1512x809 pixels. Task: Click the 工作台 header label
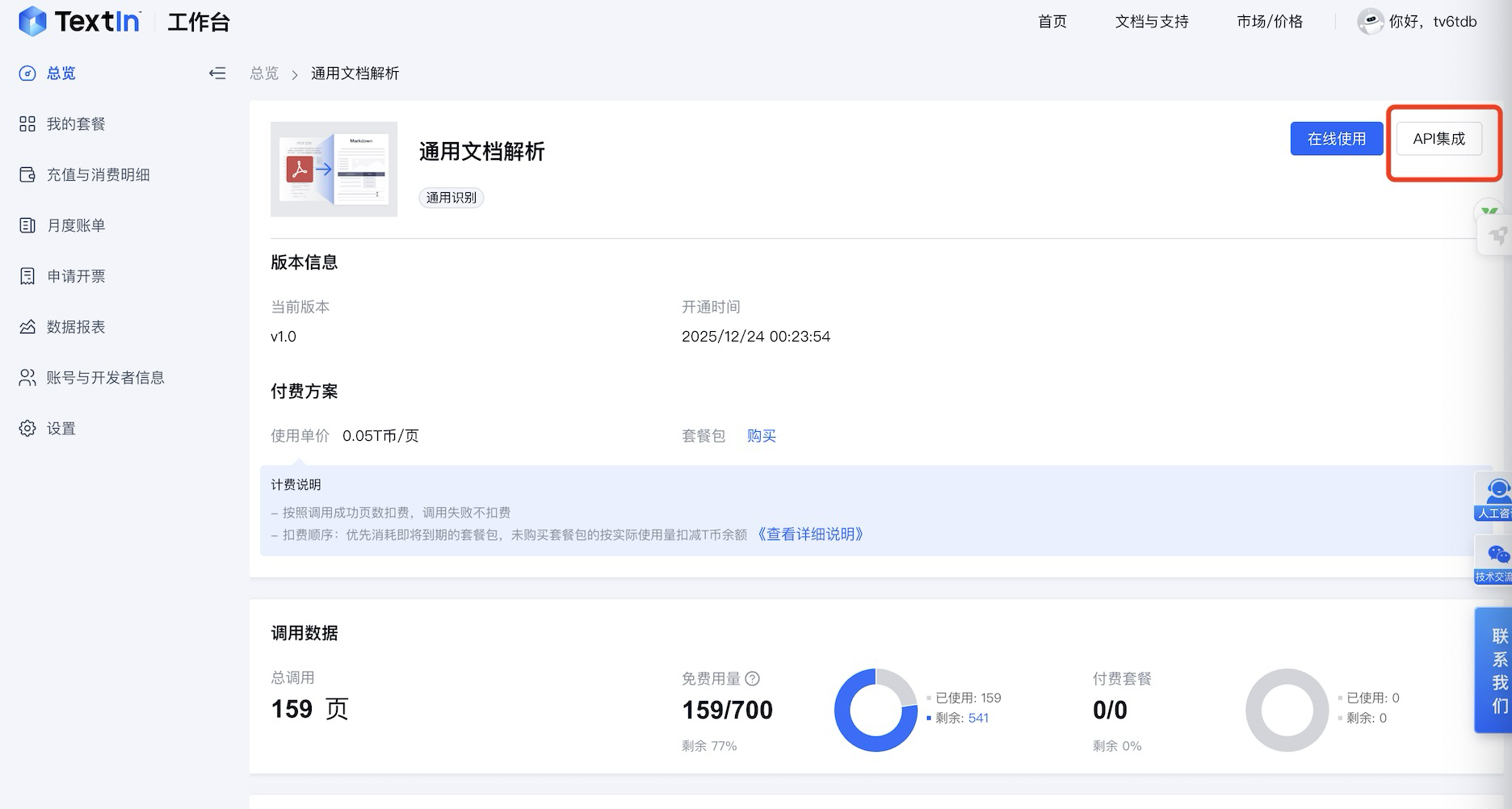point(199,23)
